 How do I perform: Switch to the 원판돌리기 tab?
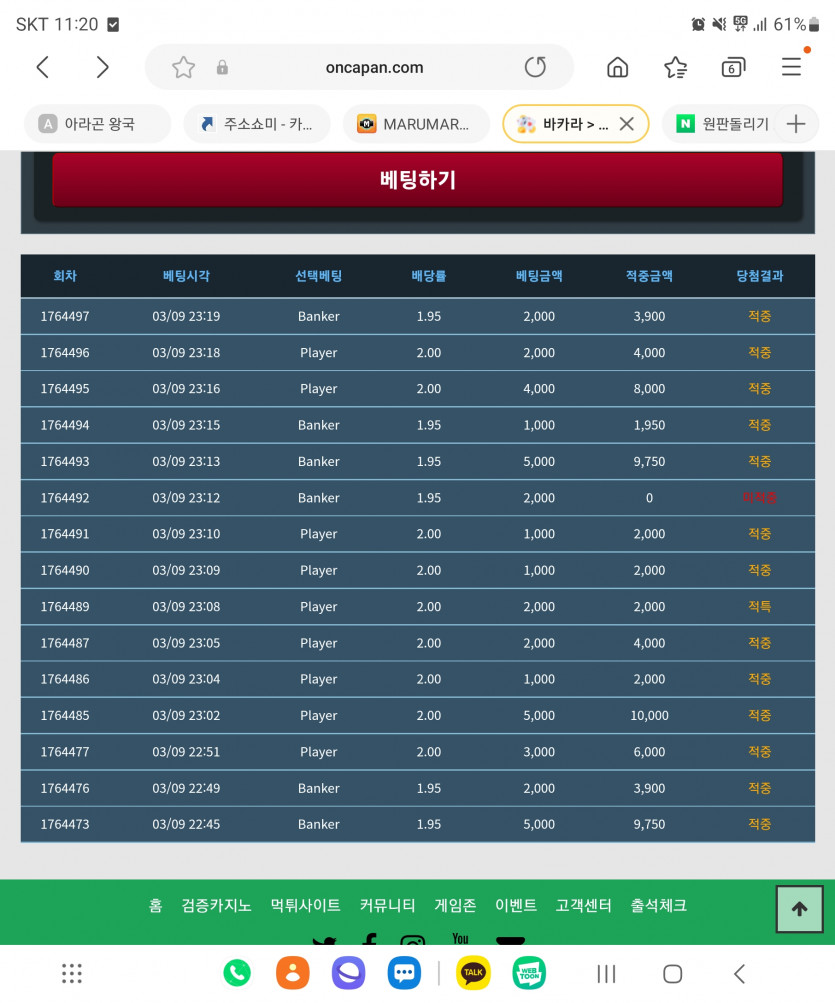[x=723, y=124]
